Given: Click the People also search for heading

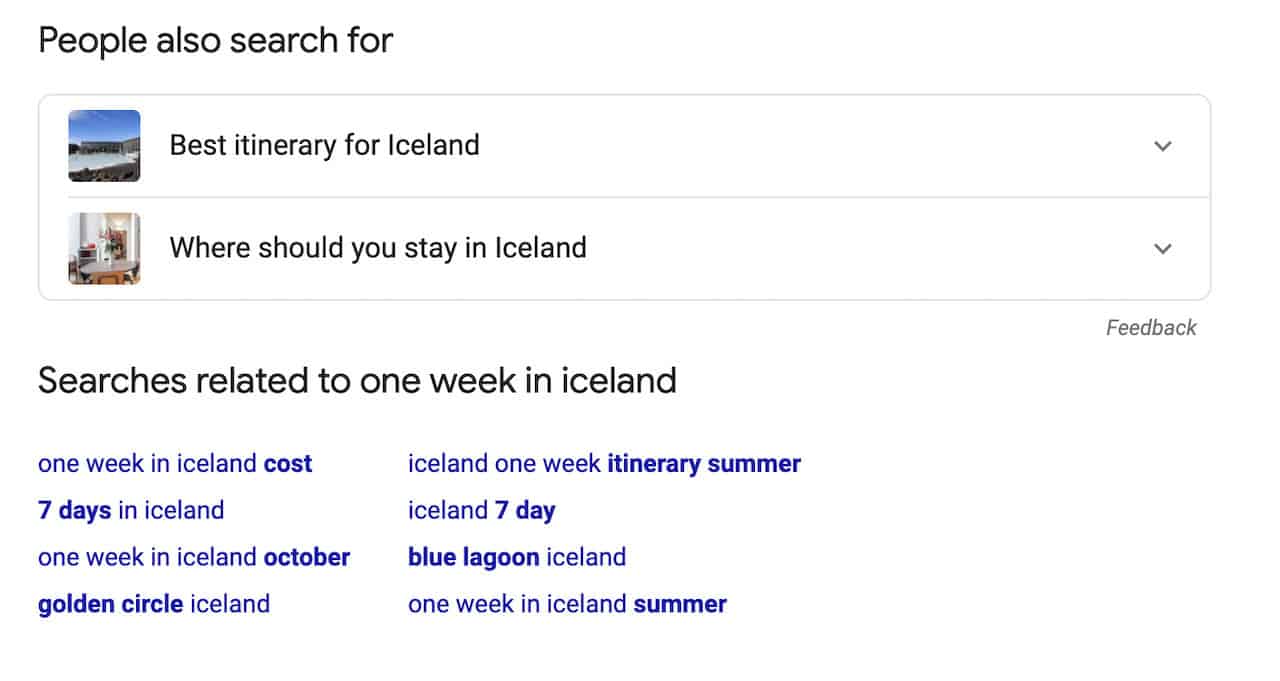Looking at the screenshot, I should (x=216, y=41).
